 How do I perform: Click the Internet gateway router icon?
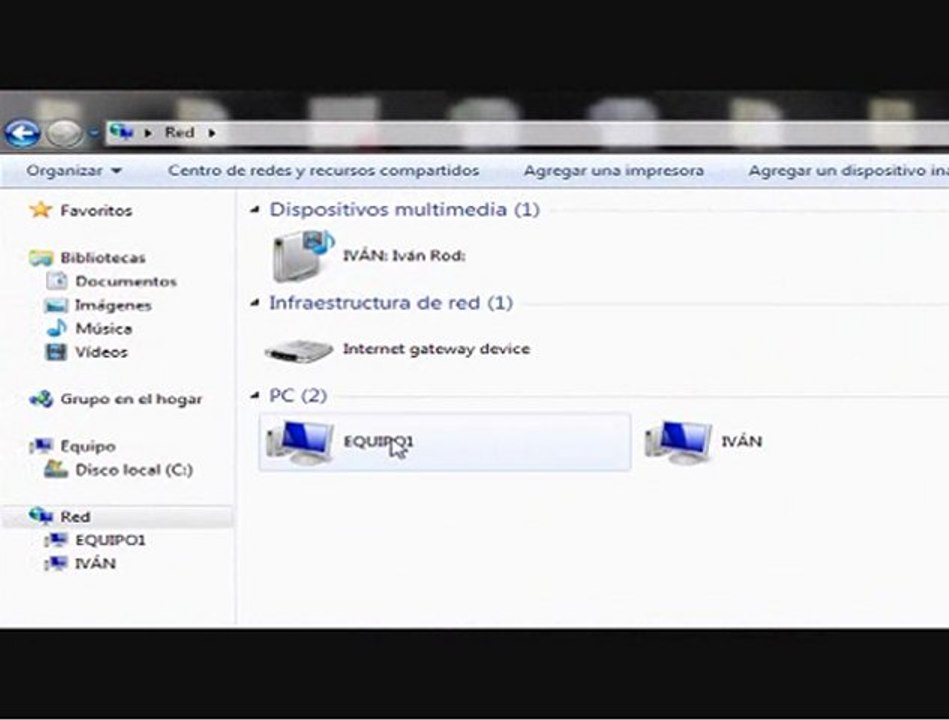299,350
